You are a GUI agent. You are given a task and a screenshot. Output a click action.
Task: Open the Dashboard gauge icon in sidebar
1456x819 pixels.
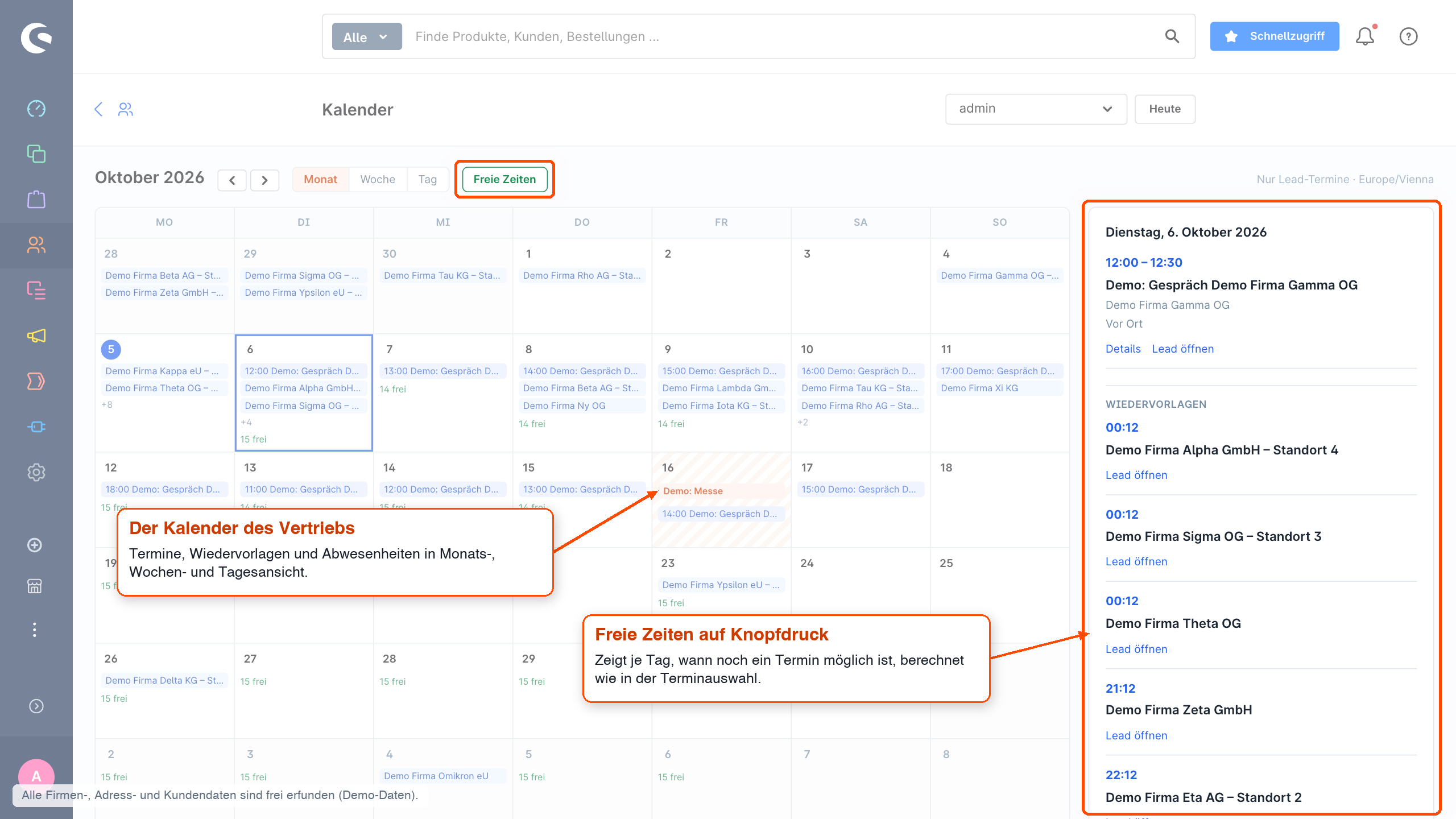click(36, 108)
